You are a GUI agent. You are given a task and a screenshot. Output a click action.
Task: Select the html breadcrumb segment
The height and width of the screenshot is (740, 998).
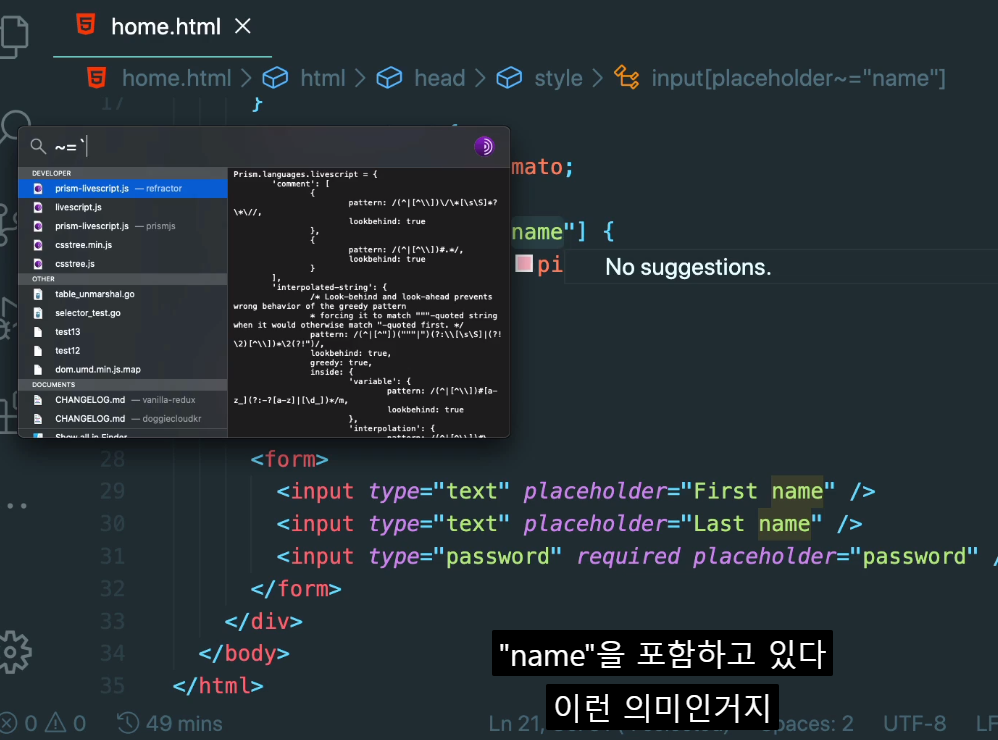click(323, 78)
